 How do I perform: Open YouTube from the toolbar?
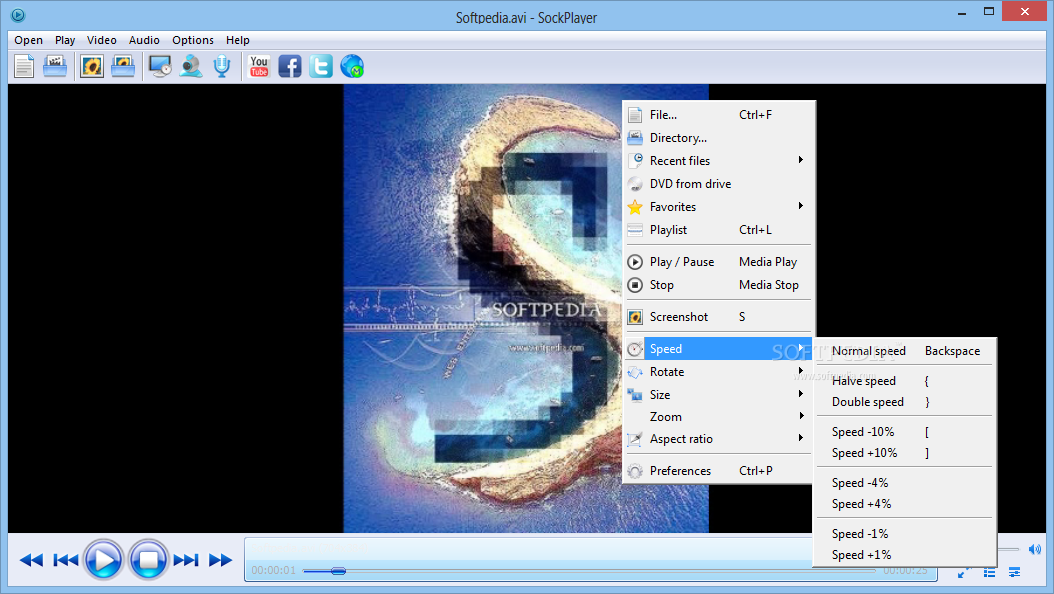(x=259, y=67)
